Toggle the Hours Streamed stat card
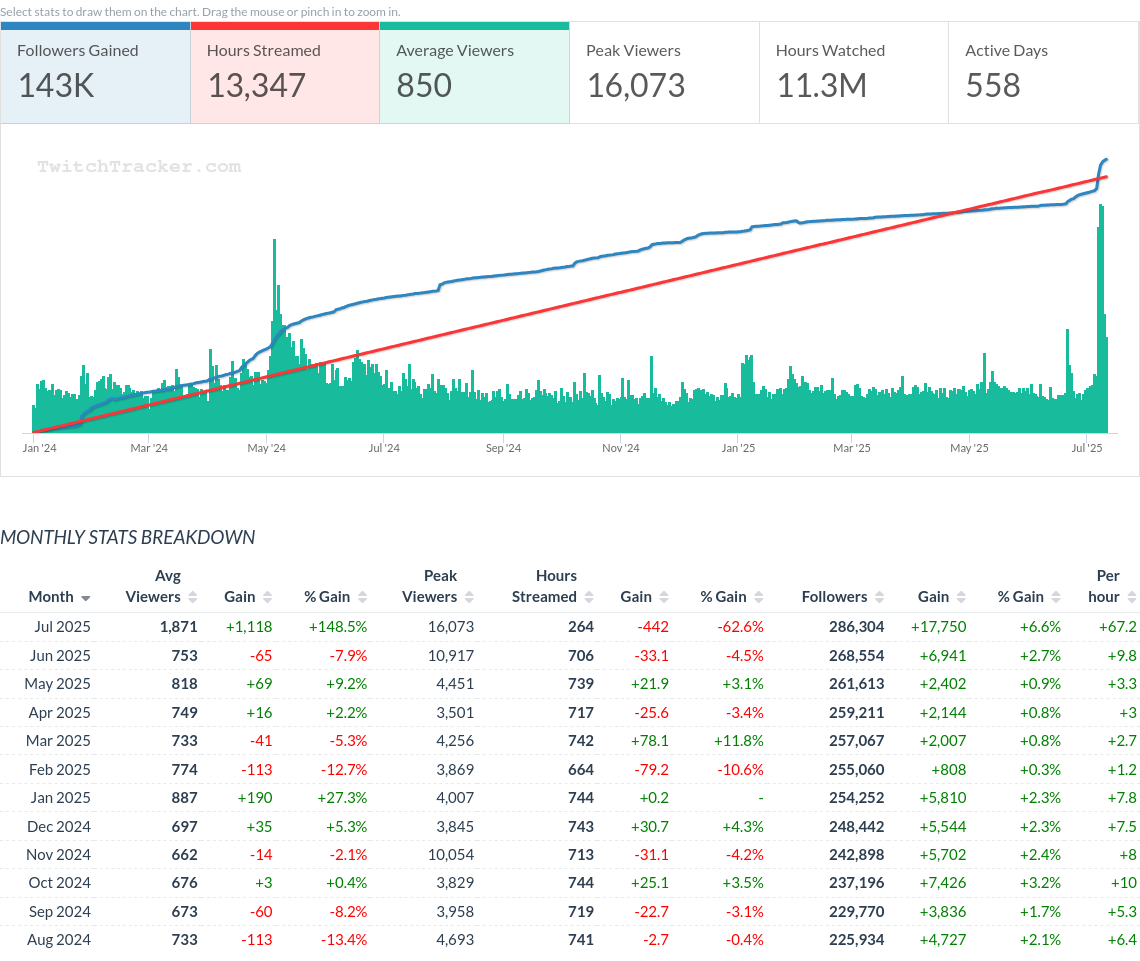The image size is (1140, 961). coord(285,73)
